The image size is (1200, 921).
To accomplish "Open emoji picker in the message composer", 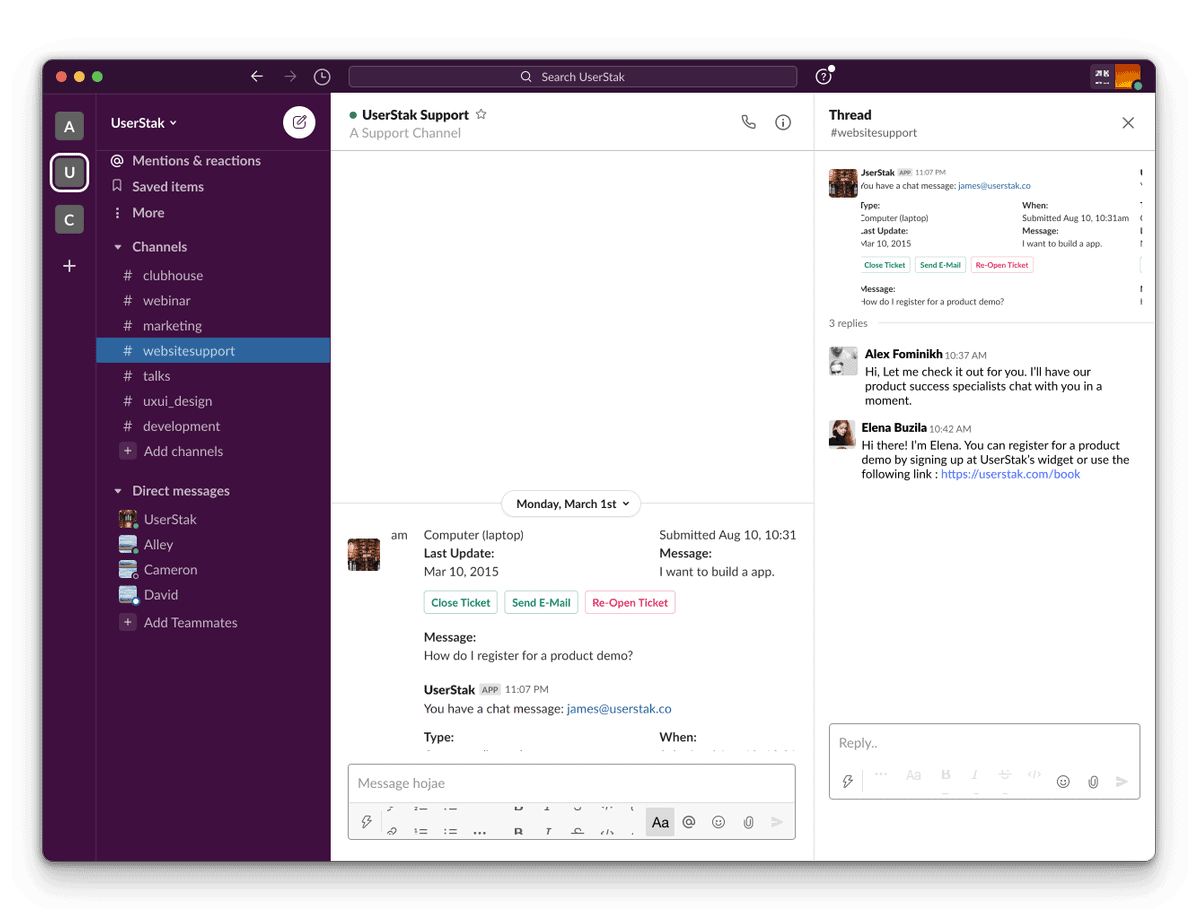I will click(718, 822).
